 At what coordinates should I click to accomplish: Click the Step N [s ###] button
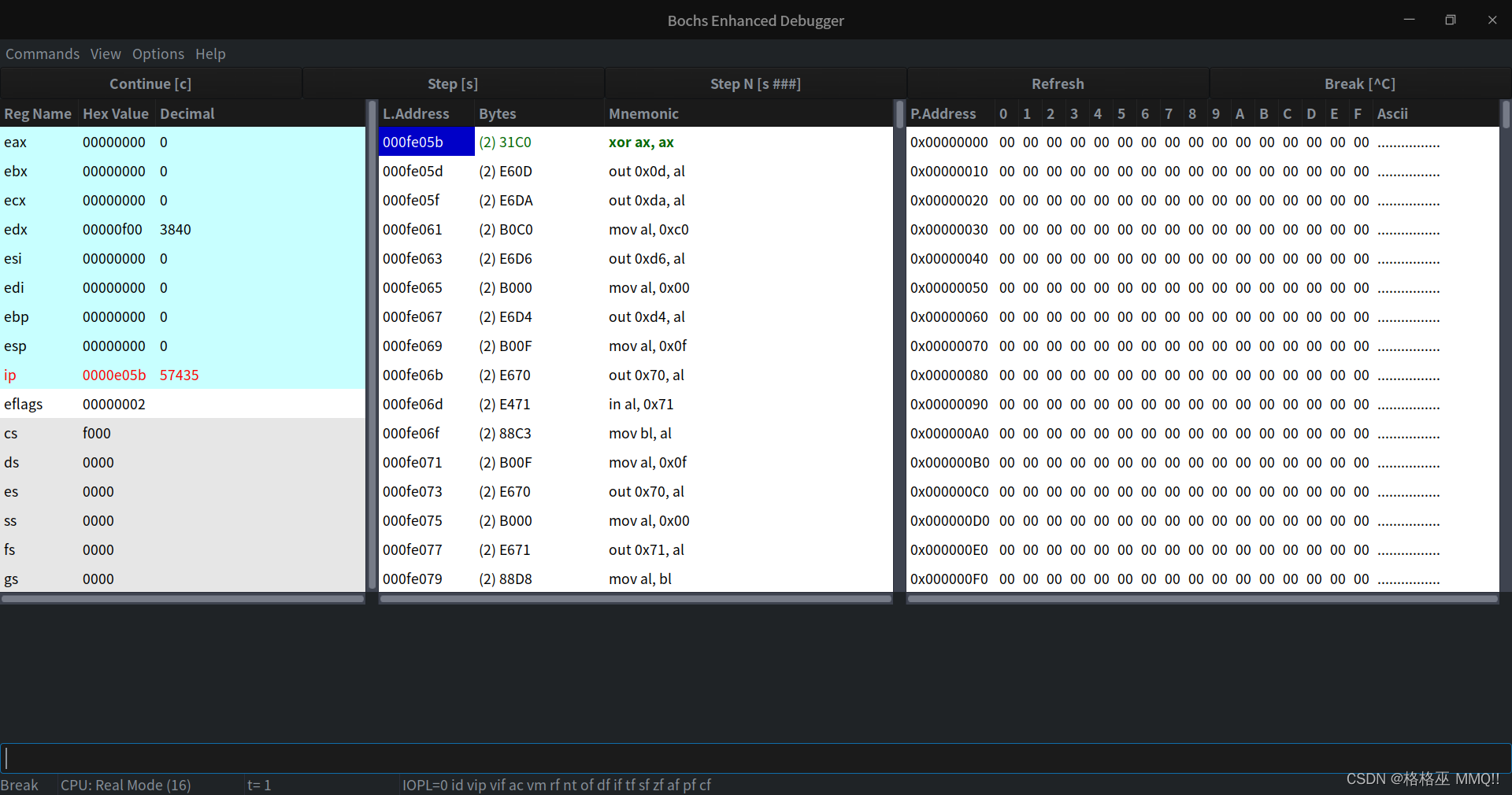coord(755,83)
